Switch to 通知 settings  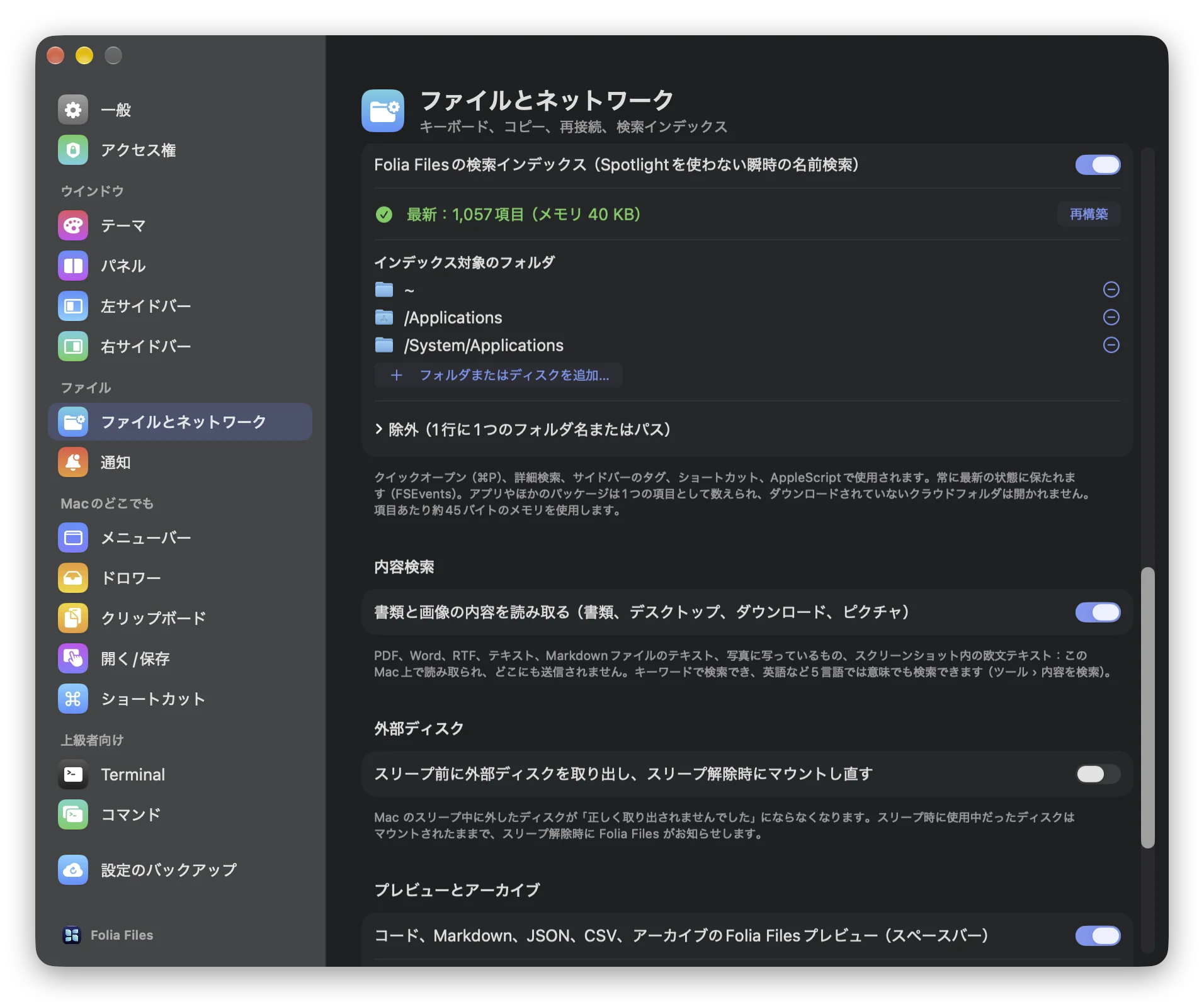tap(180, 462)
